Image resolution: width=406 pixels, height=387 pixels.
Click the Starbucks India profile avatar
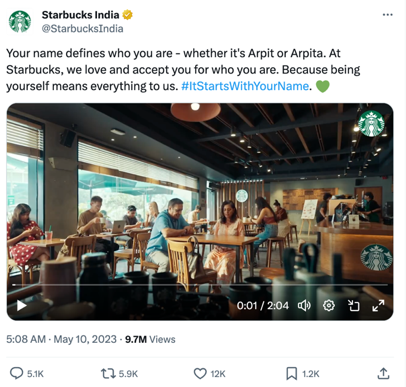(x=20, y=22)
